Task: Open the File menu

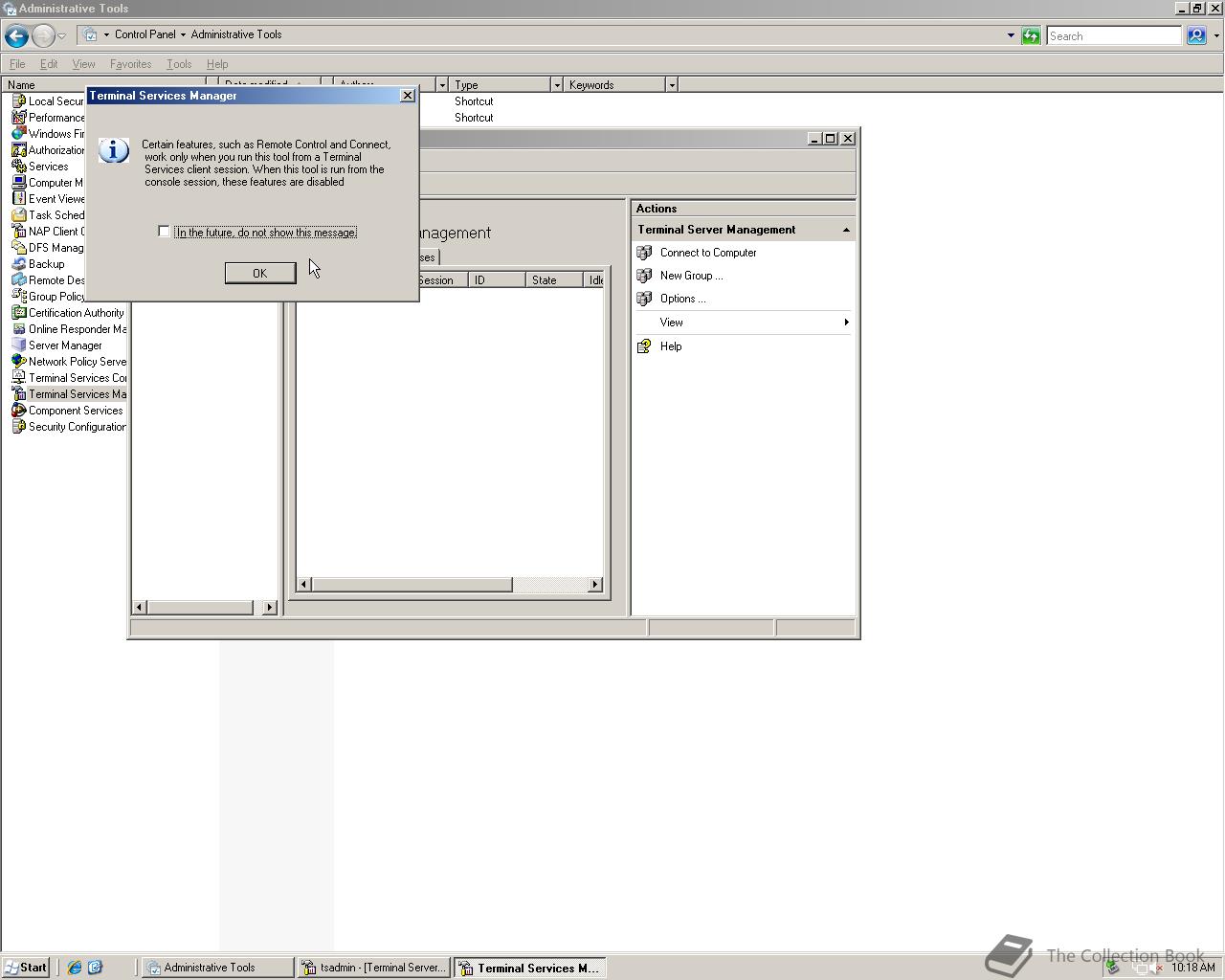Action: [17, 64]
